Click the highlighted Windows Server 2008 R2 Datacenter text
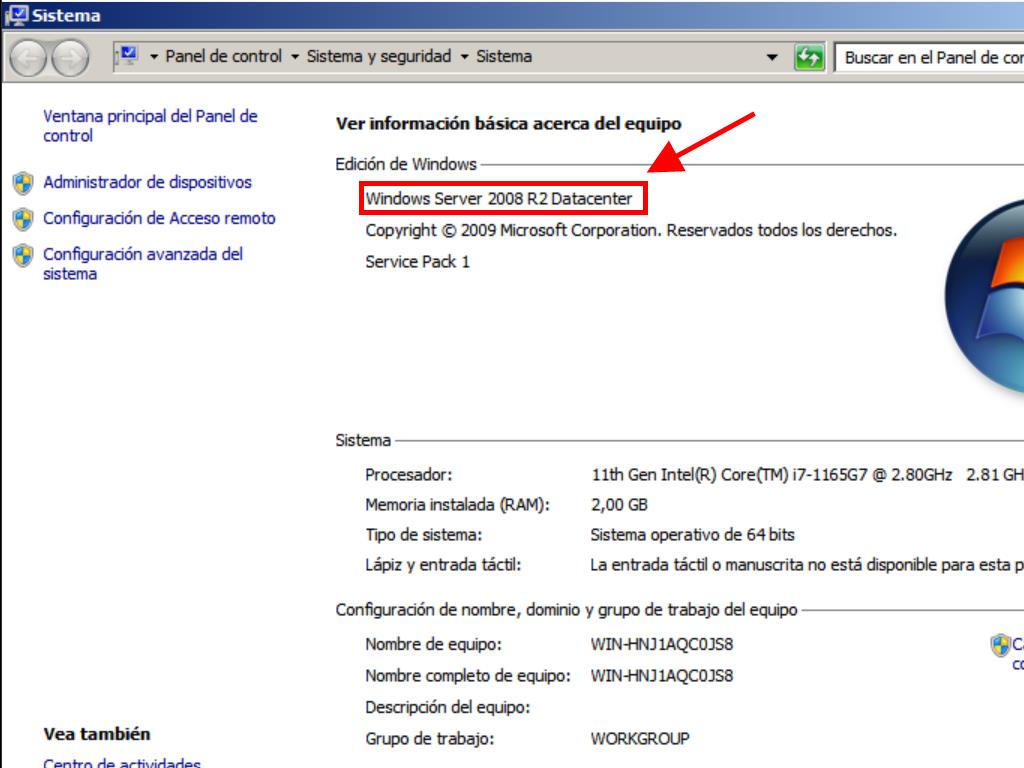 [499, 199]
